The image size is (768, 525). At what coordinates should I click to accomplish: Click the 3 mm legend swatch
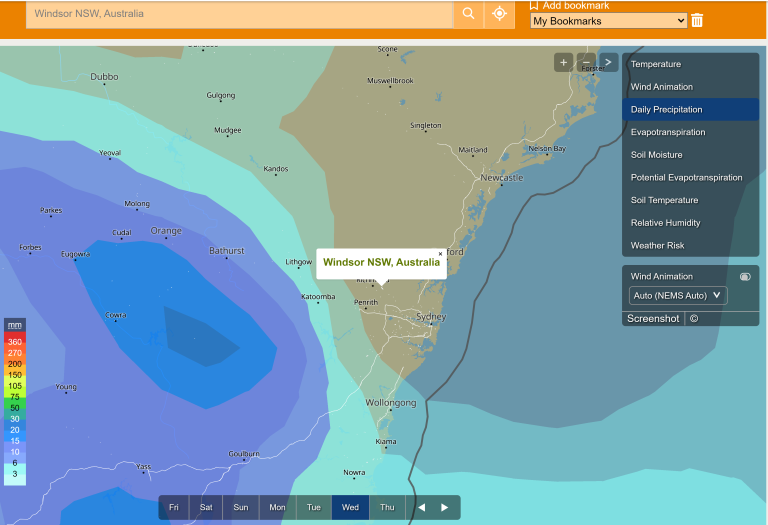15,474
